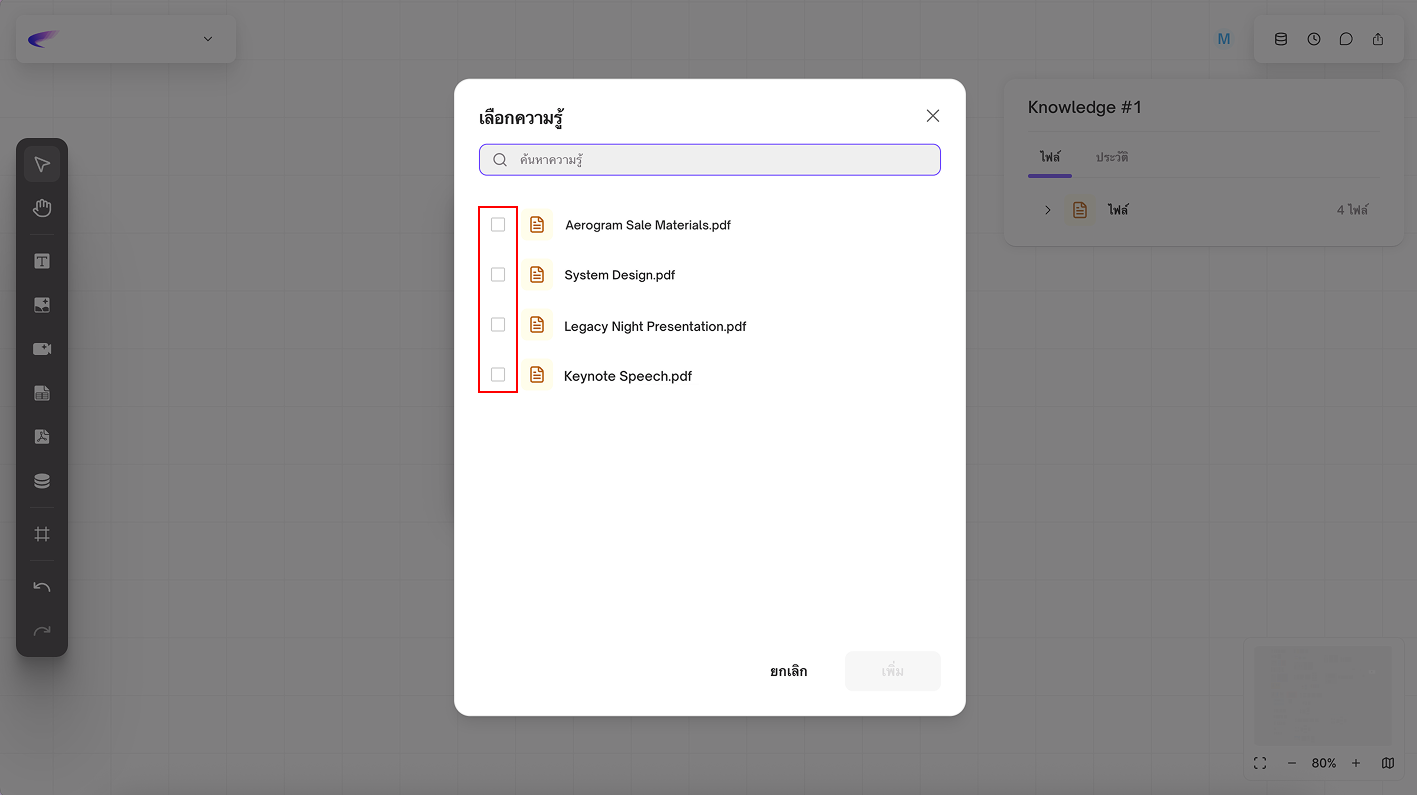This screenshot has height=795, width=1417.
Task: Select the Keynote Speech.pdf checkbox
Action: point(498,375)
